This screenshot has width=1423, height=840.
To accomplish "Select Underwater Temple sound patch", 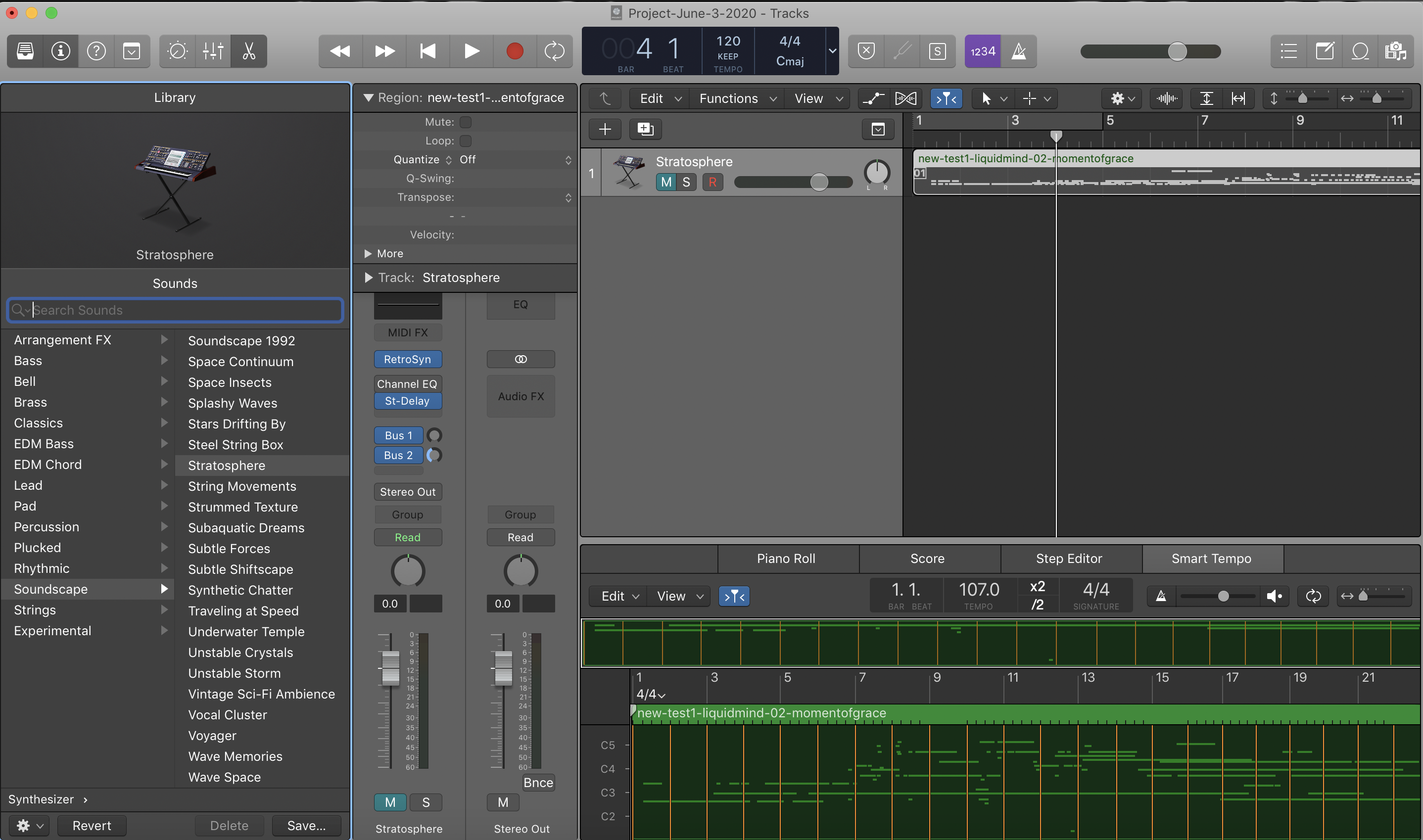I will tap(245, 632).
